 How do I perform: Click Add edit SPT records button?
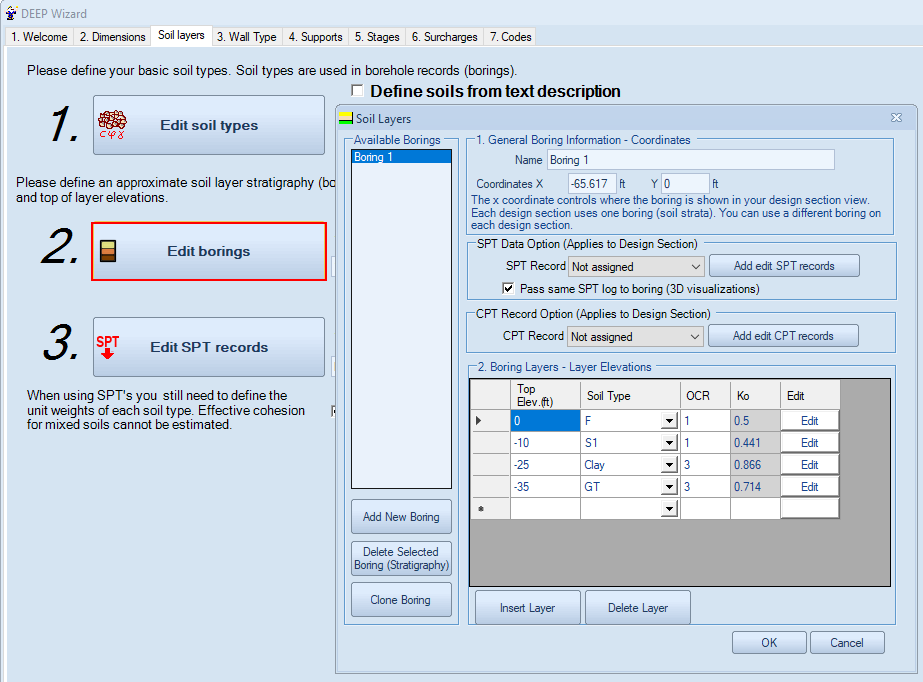point(784,265)
